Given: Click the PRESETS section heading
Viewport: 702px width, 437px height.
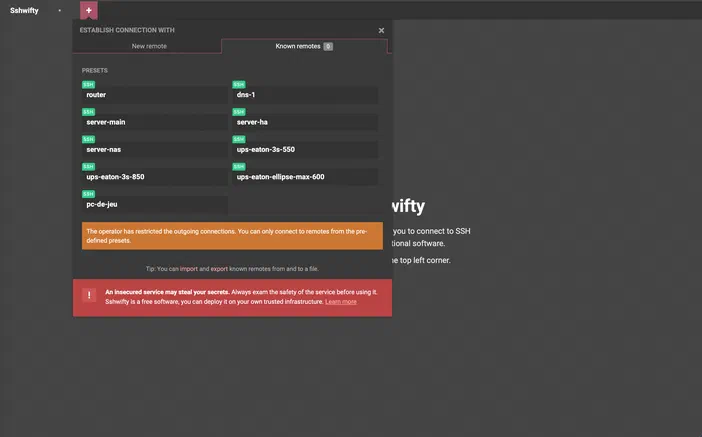Looking at the screenshot, I should point(94,70).
